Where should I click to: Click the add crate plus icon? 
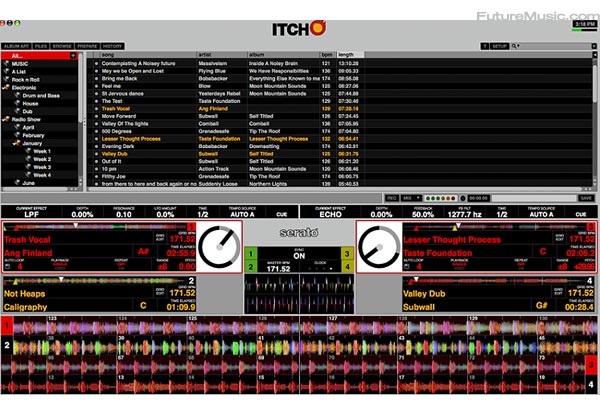pos(73,56)
